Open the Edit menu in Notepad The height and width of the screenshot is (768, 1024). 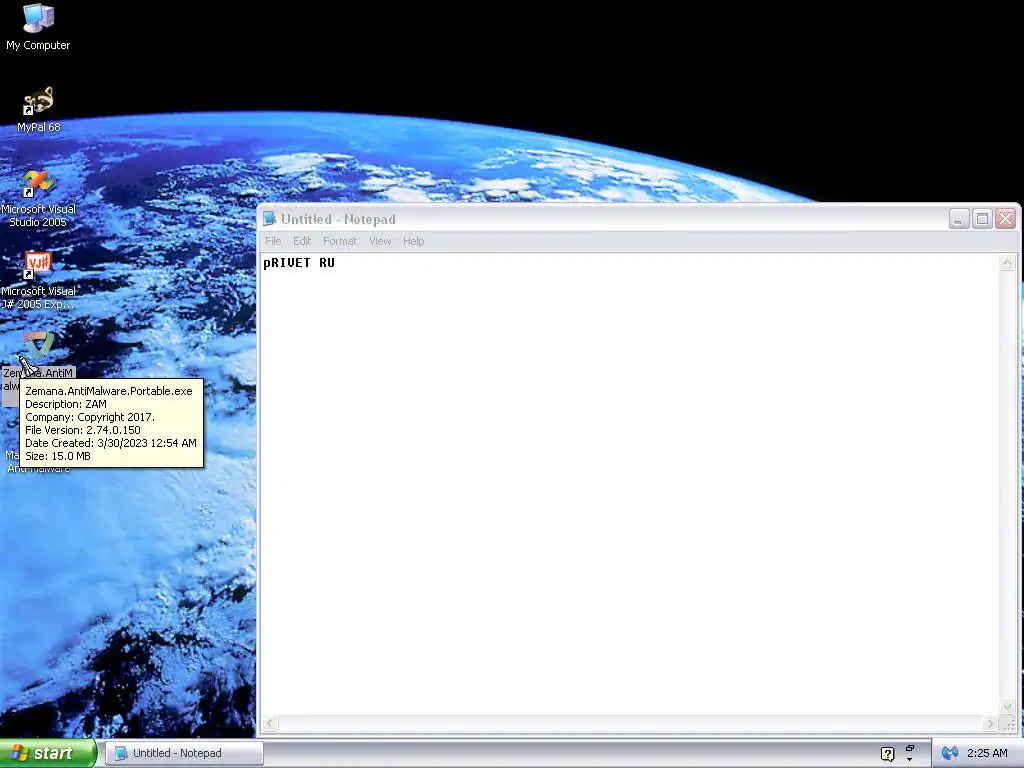302,241
